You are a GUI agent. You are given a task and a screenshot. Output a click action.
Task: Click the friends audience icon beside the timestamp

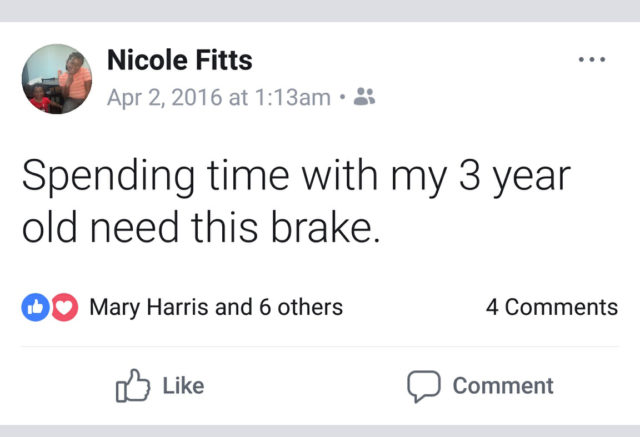(365, 96)
